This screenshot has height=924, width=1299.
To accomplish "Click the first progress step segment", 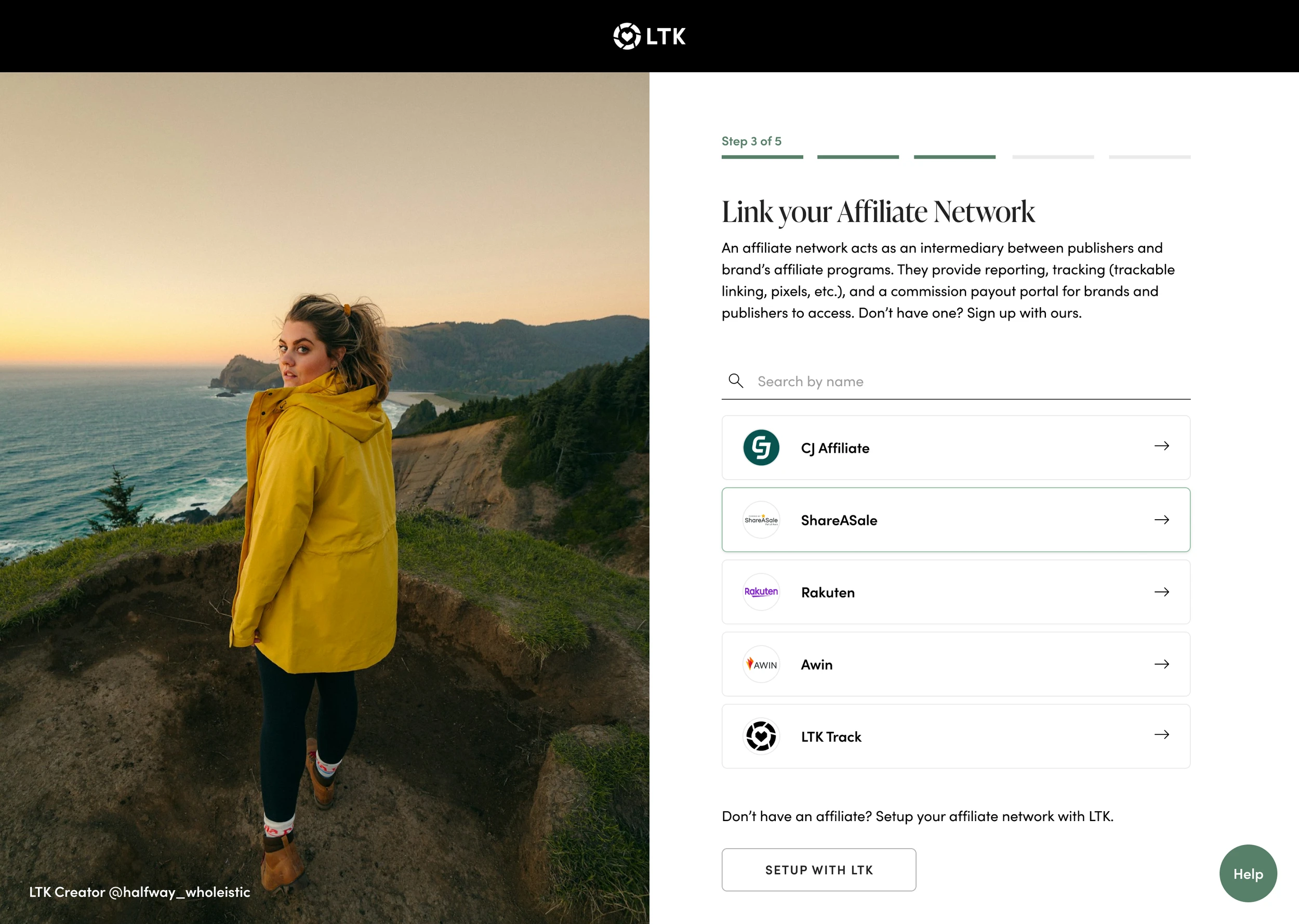I will (x=762, y=157).
